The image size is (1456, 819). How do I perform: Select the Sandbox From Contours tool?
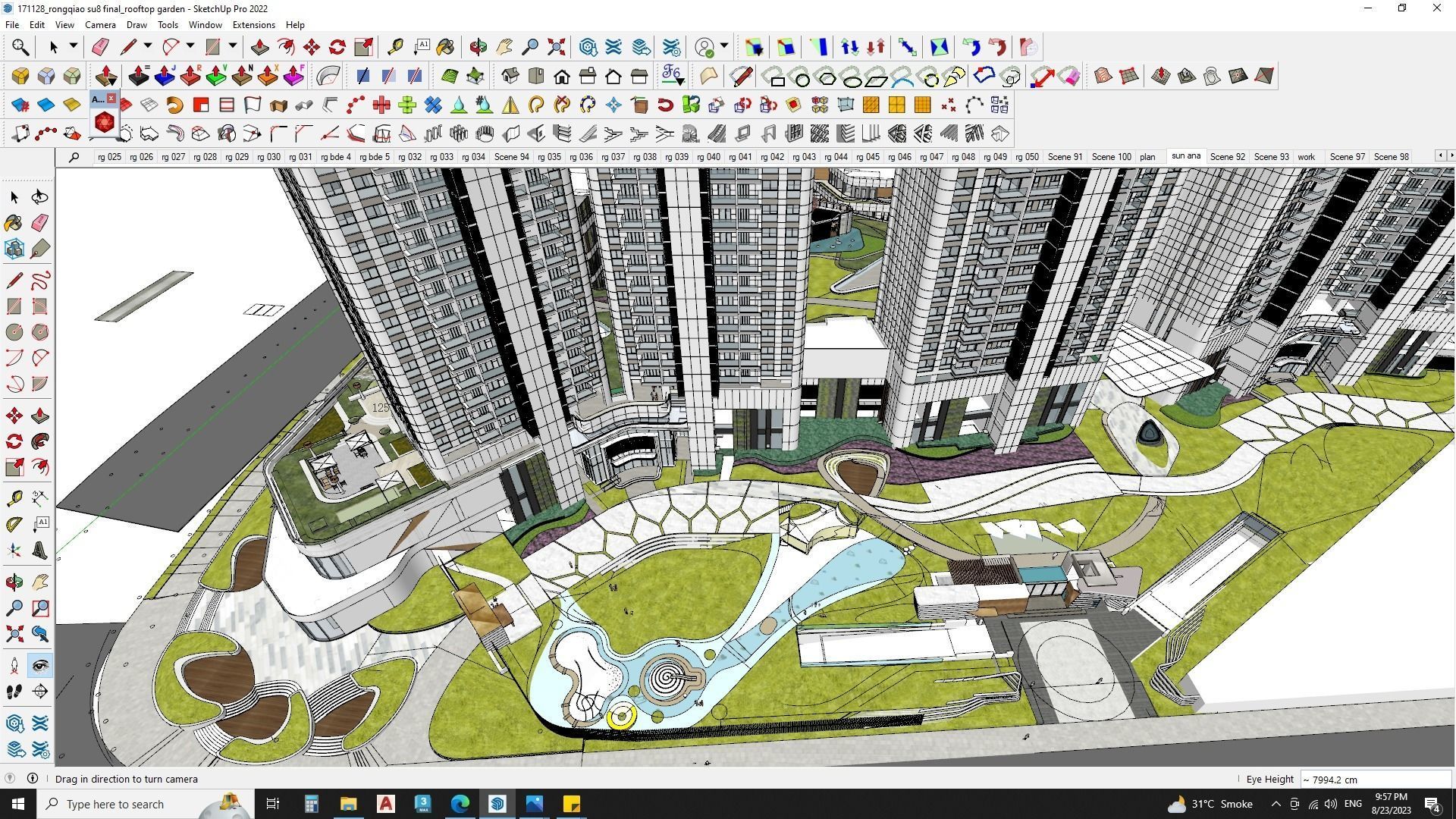tap(1103, 76)
